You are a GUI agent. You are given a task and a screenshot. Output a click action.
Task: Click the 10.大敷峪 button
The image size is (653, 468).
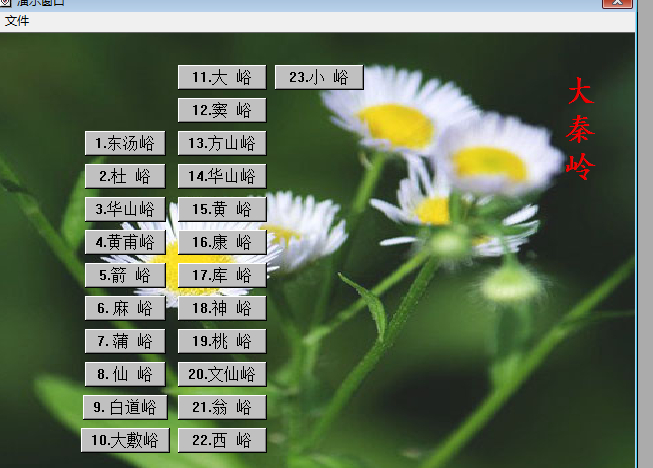coord(125,440)
